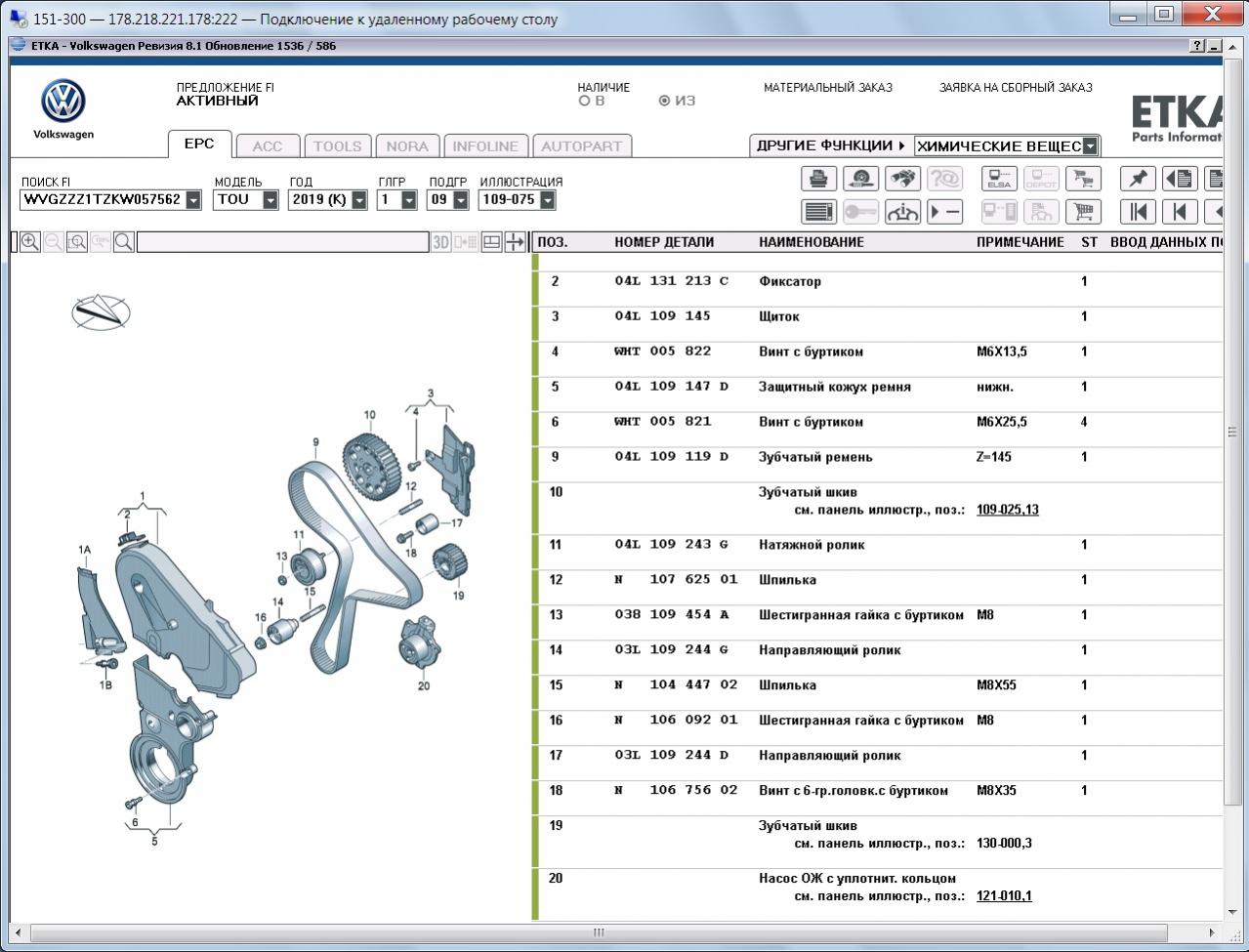This screenshot has width=1249, height=952.
Task: Open the 121-010,1 illustration link
Action: 1004,896
